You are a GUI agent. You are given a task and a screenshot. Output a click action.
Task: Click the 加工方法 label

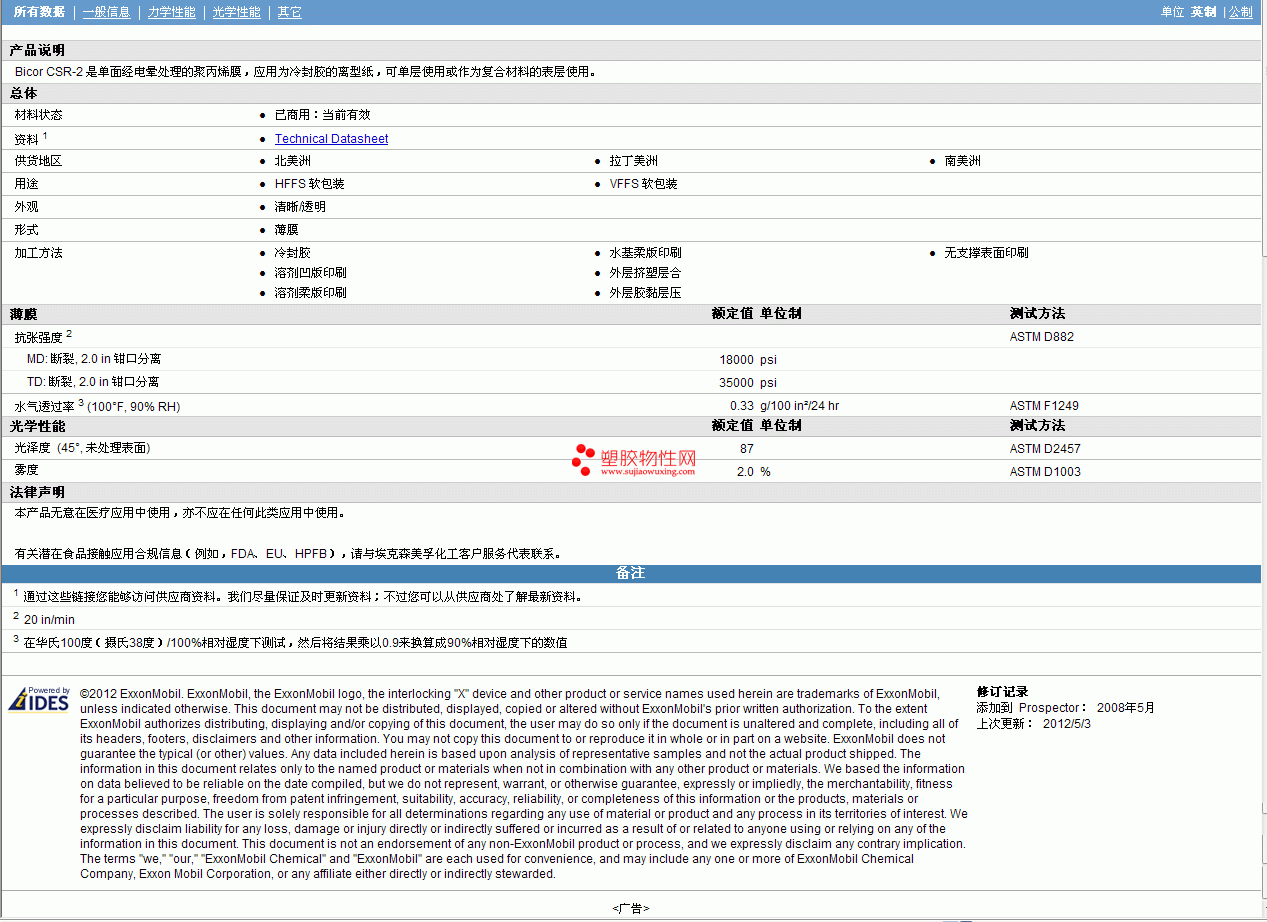click(38, 253)
